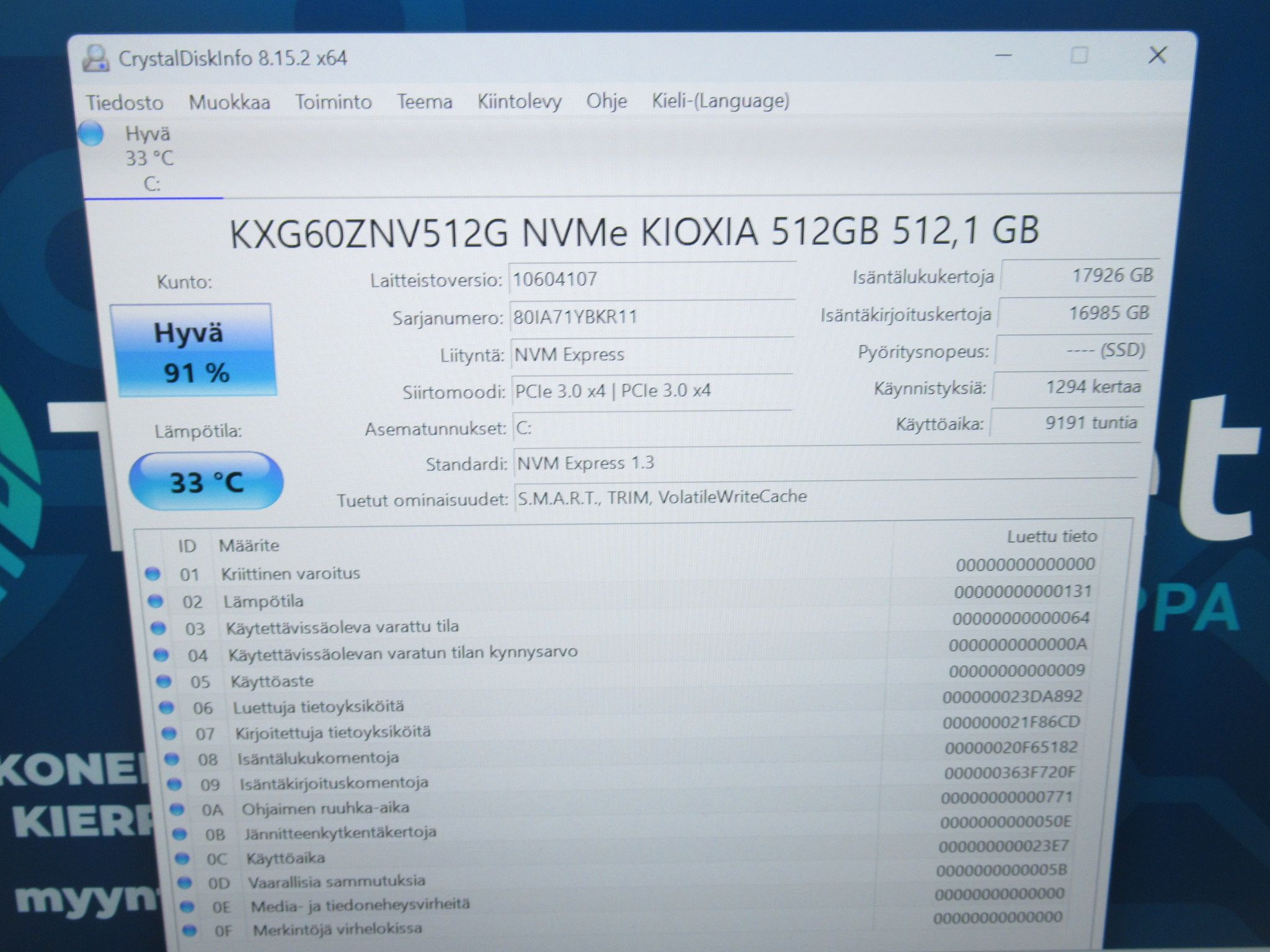1270x952 pixels.
Task: Click status dot for Isäntäkirjoituskomentoja row
Action: click(174, 784)
